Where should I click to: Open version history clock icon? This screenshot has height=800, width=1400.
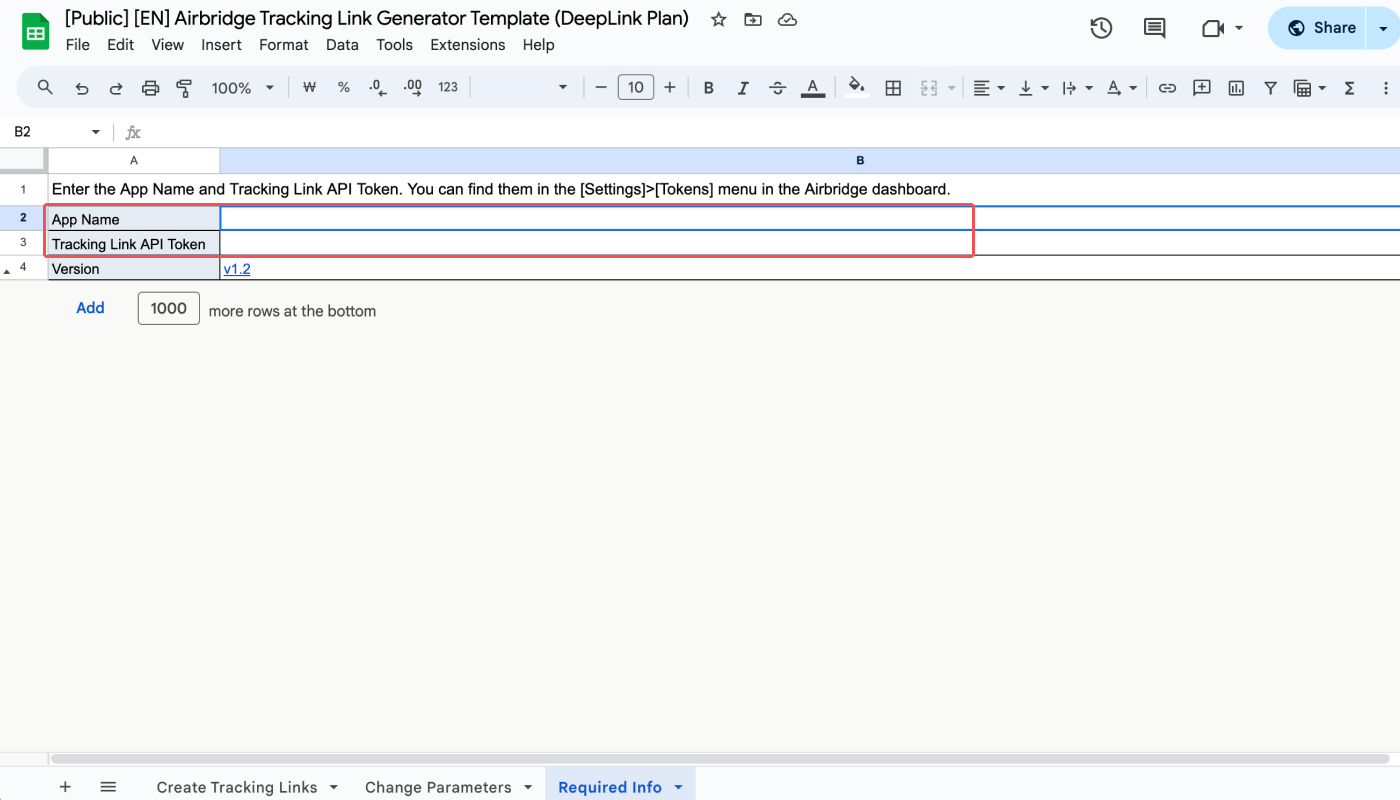(1101, 28)
